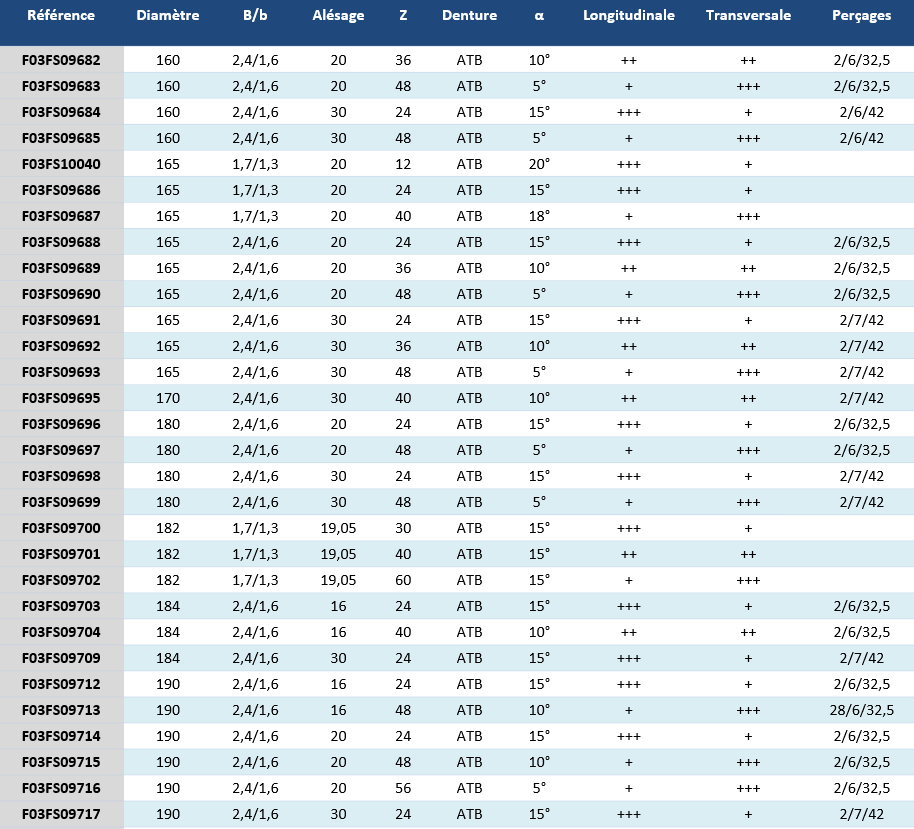
Task: Select reference F03FS09700
Action: (x=61, y=528)
